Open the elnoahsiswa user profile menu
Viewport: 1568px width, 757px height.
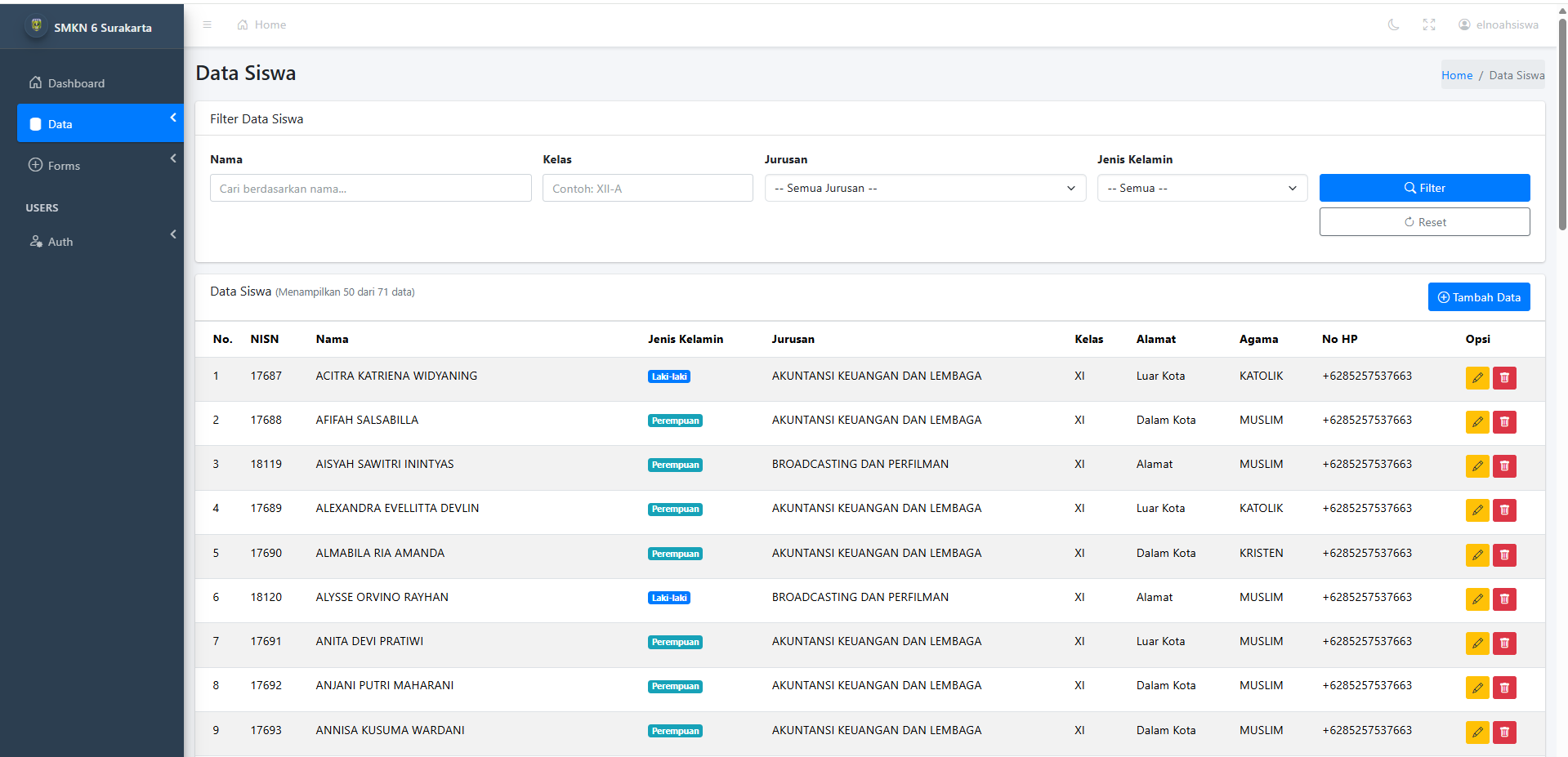click(1498, 24)
